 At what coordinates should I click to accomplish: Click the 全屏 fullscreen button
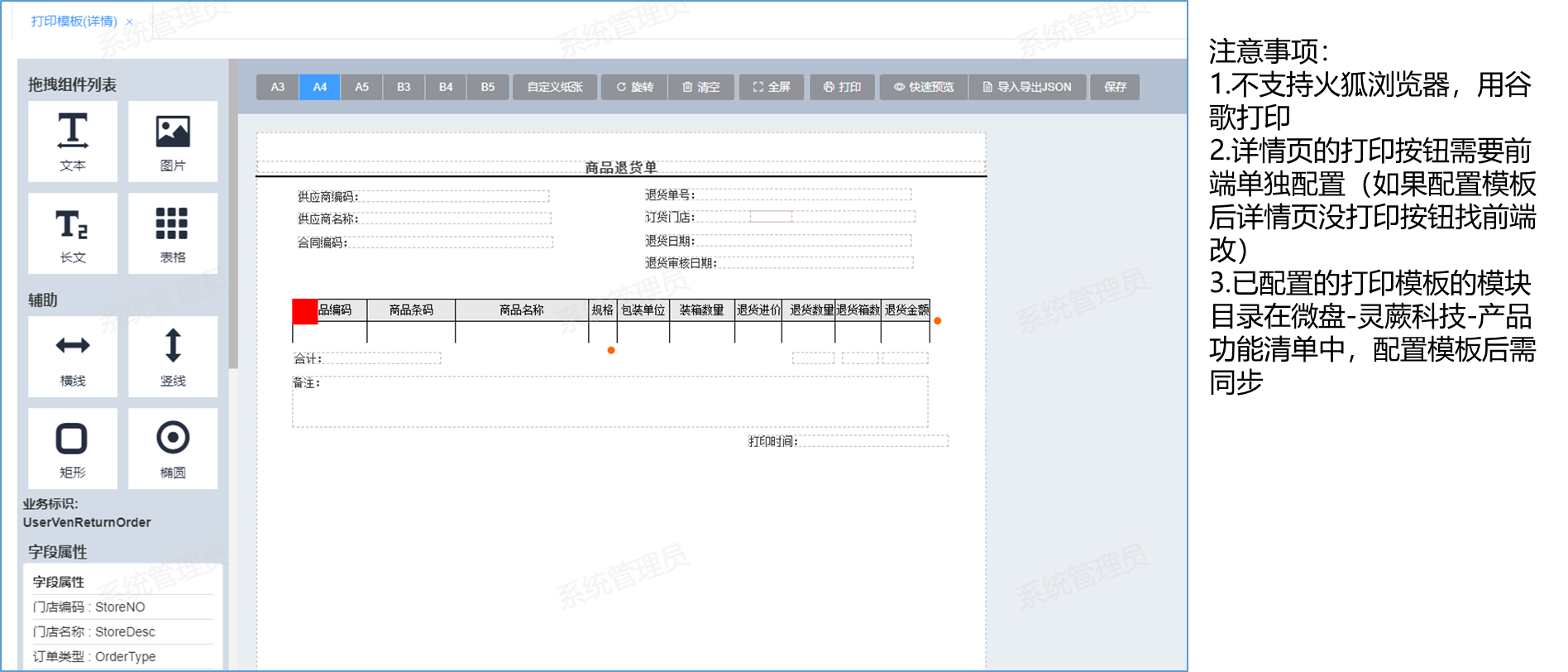click(772, 87)
